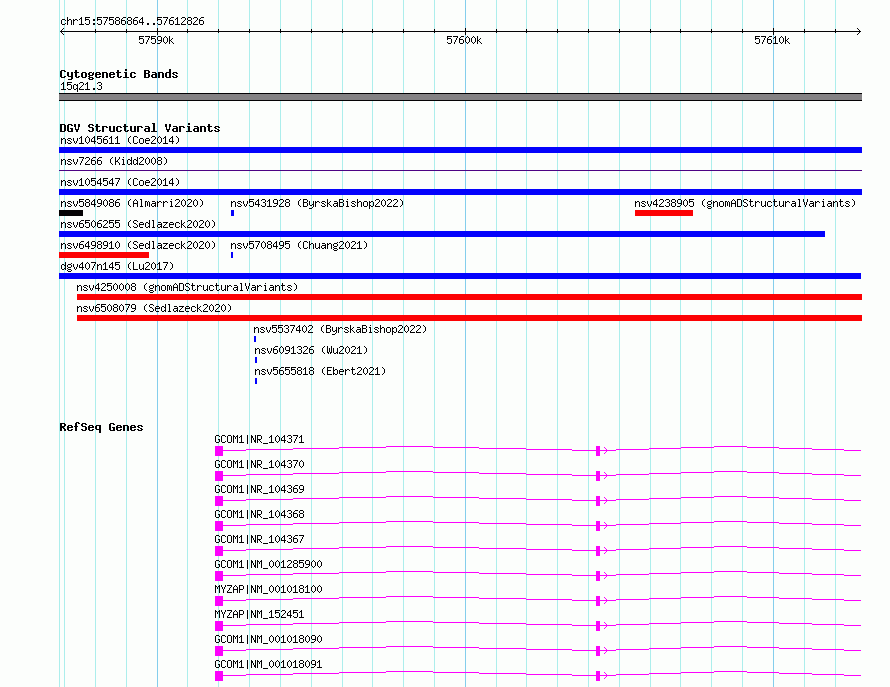Click the ruler's left arrow end
Screen dimensions: 890x687
[x=62, y=31]
